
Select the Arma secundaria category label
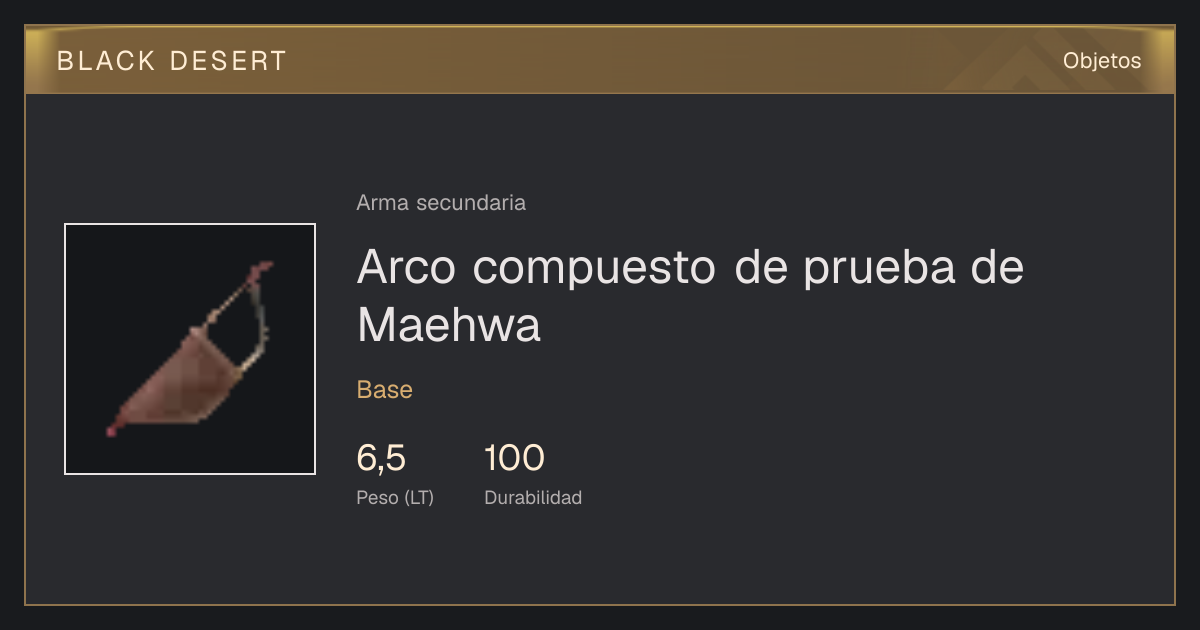(x=441, y=203)
